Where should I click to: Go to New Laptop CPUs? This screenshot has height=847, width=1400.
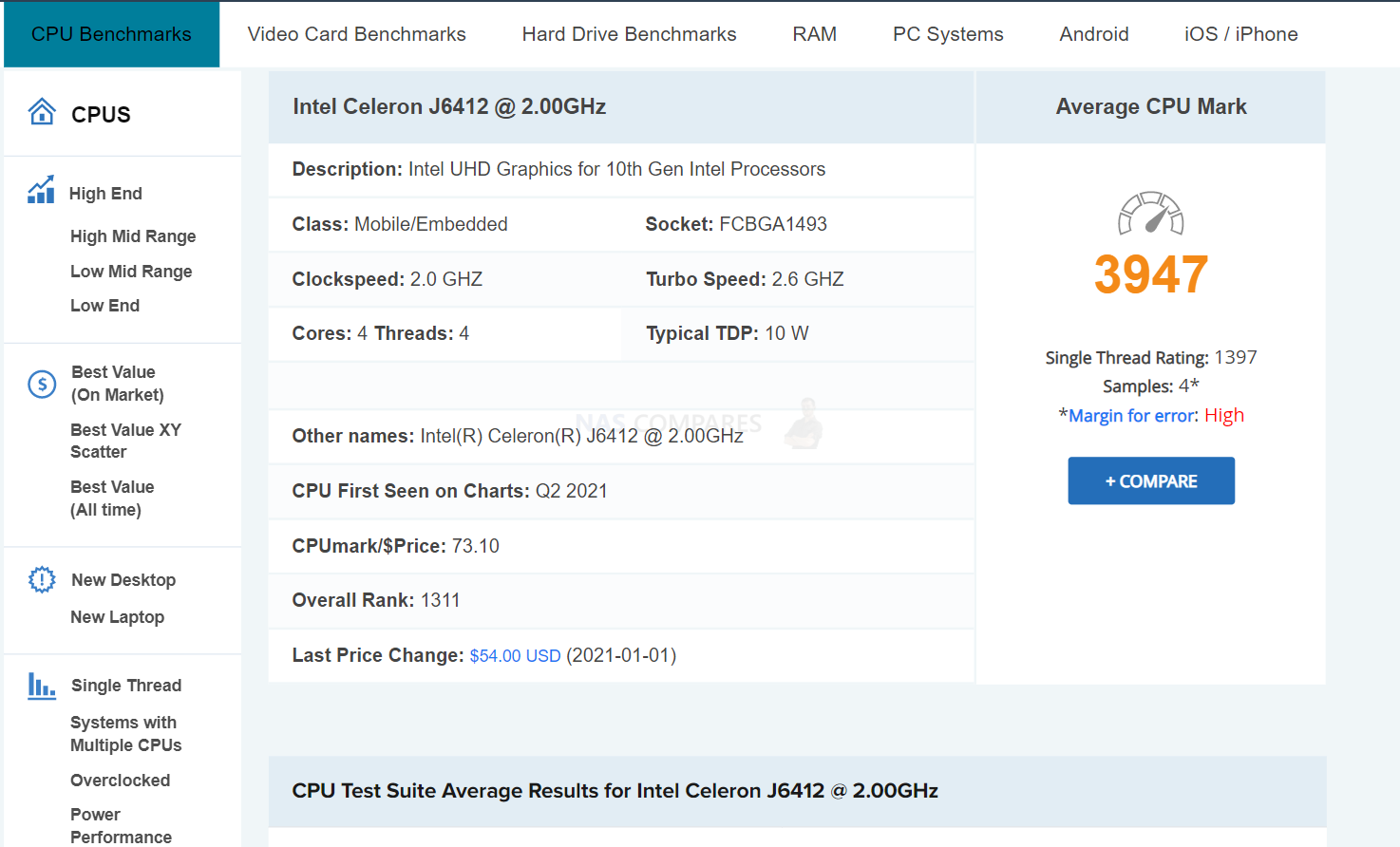pos(118,617)
